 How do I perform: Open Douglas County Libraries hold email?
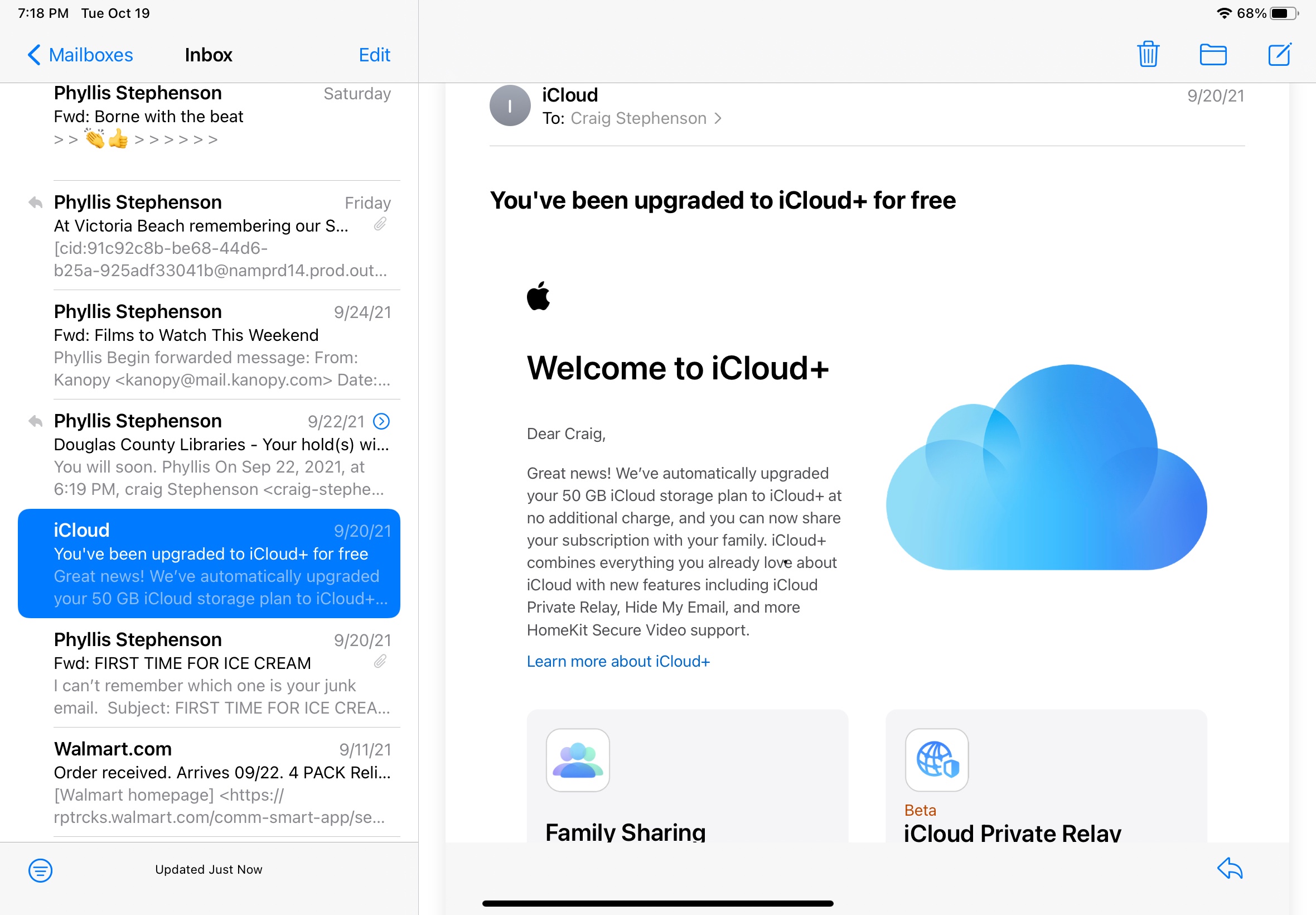(x=209, y=454)
